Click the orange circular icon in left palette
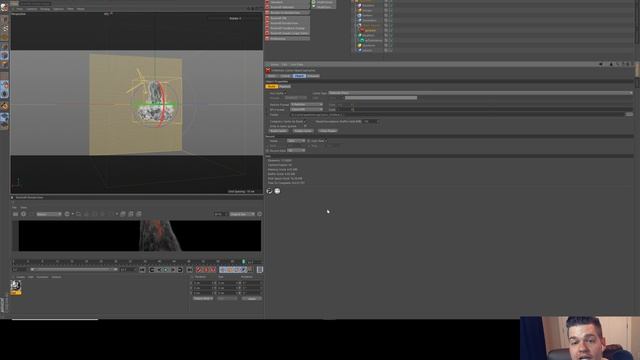 click(4, 106)
